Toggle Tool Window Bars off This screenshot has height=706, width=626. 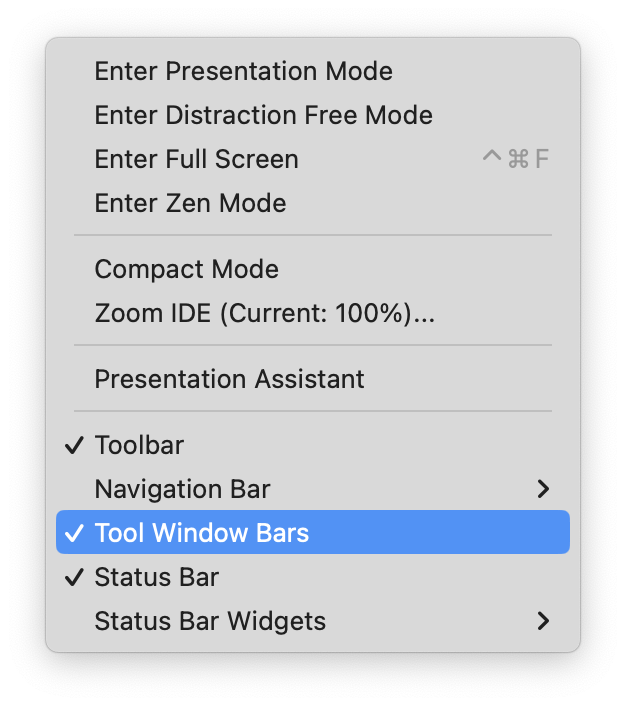pyautogui.click(x=201, y=534)
